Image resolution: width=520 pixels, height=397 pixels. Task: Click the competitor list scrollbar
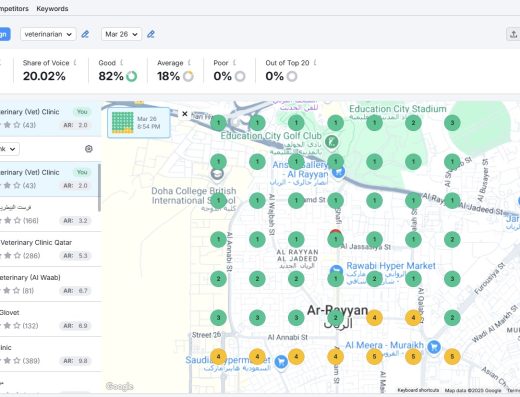(99, 188)
